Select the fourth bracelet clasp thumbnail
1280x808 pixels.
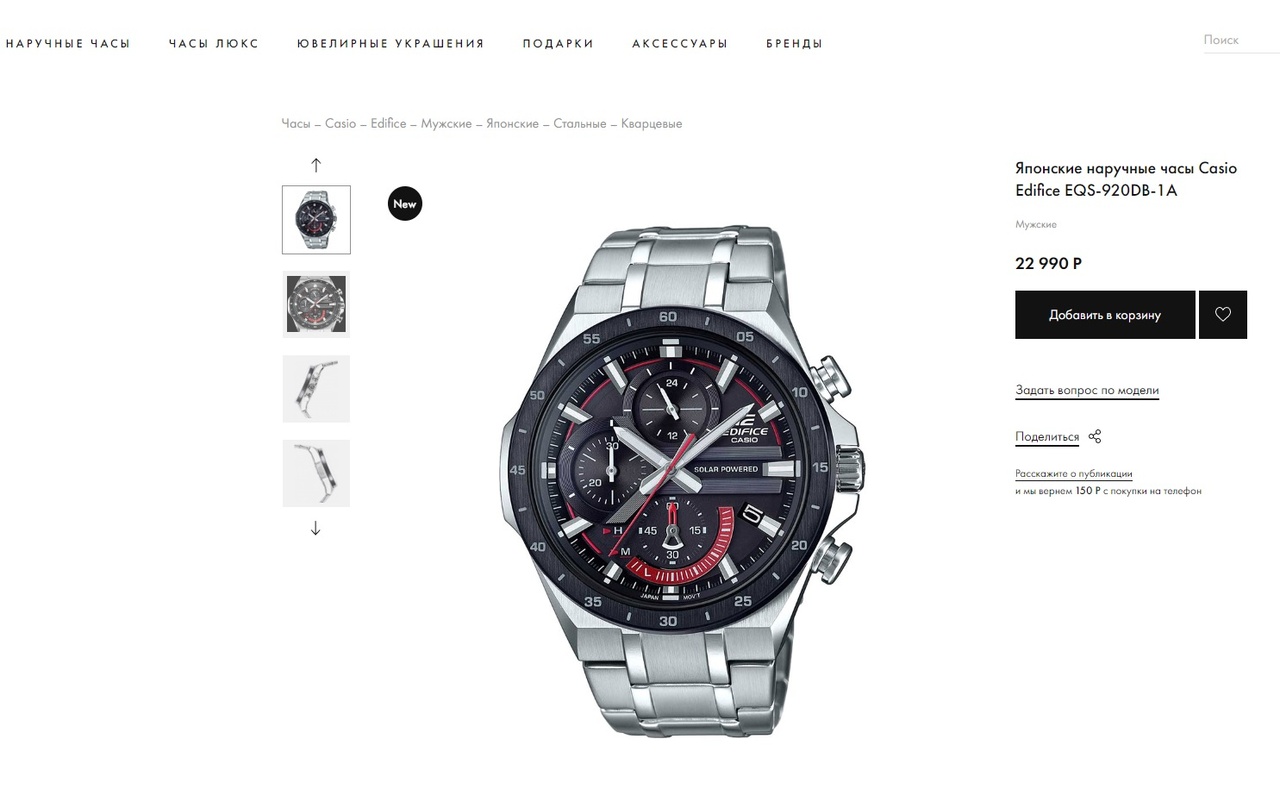316,473
